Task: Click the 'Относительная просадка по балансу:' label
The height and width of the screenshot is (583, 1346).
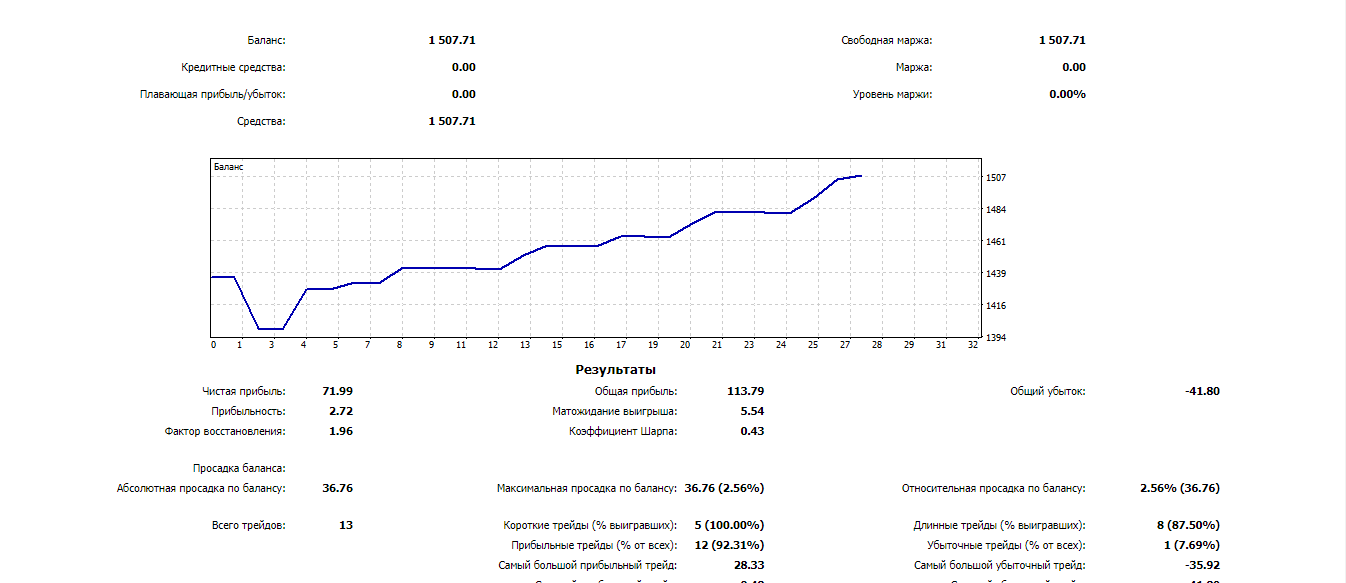Action: [x=994, y=489]
